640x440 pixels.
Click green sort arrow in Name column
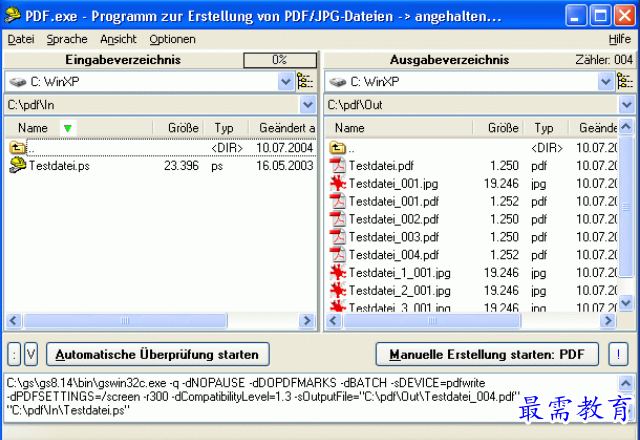68,128
